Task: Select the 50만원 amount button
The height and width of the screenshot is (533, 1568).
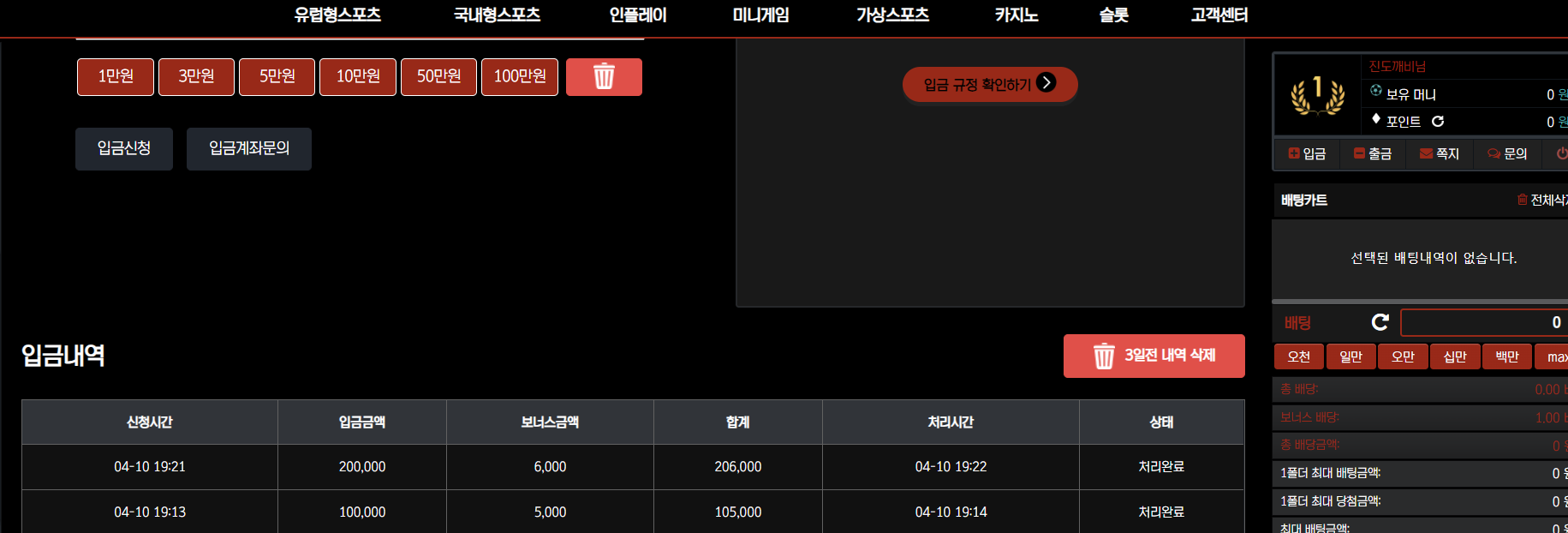Action: pos(438,77)
